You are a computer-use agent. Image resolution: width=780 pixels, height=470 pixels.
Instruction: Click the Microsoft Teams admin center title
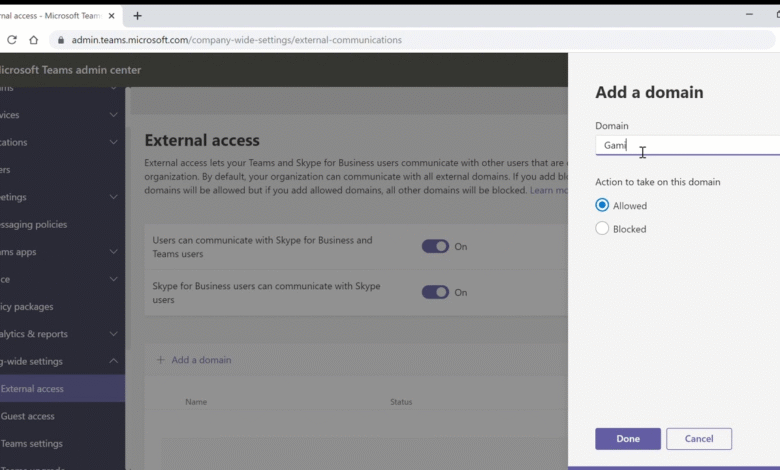pos(70,70)
